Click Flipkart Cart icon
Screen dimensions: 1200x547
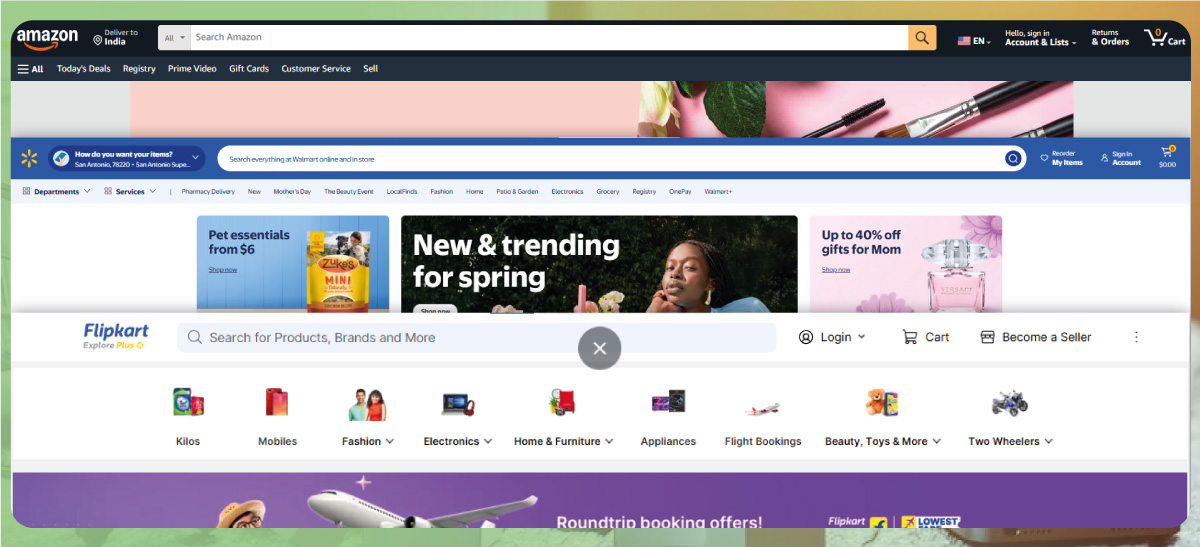point(909,337)
